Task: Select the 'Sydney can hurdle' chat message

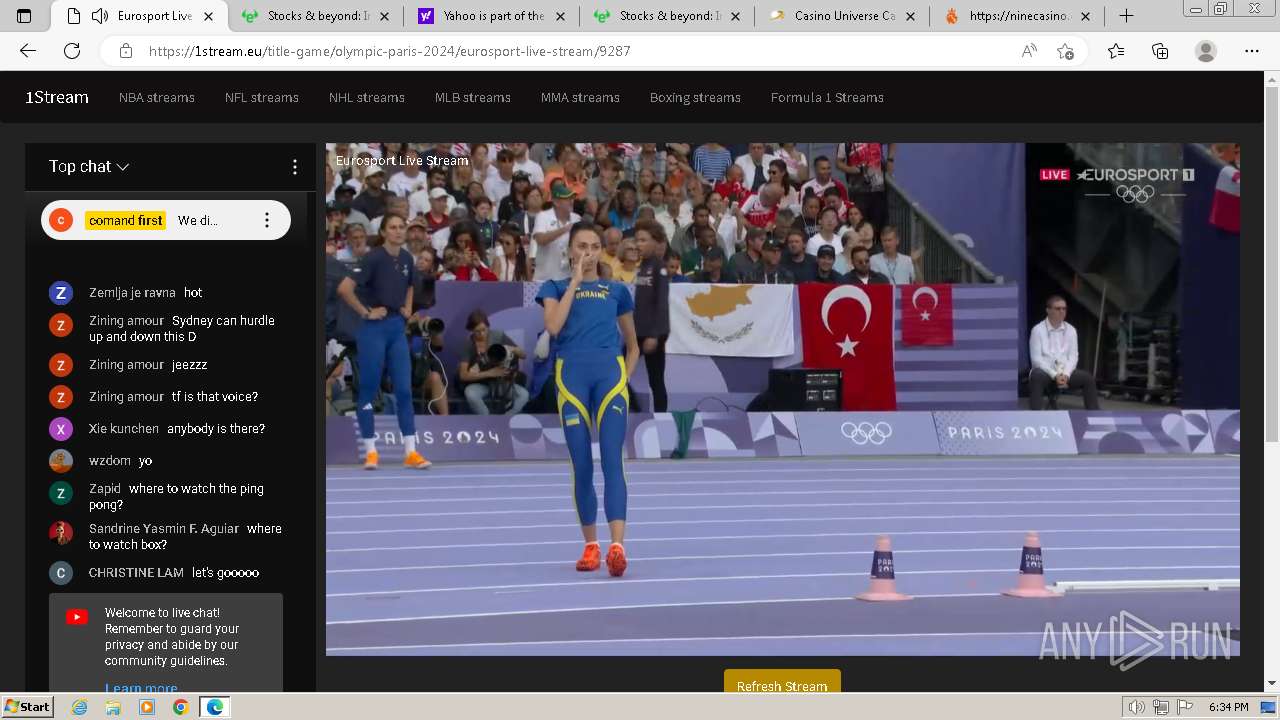Action: (182, 329)
